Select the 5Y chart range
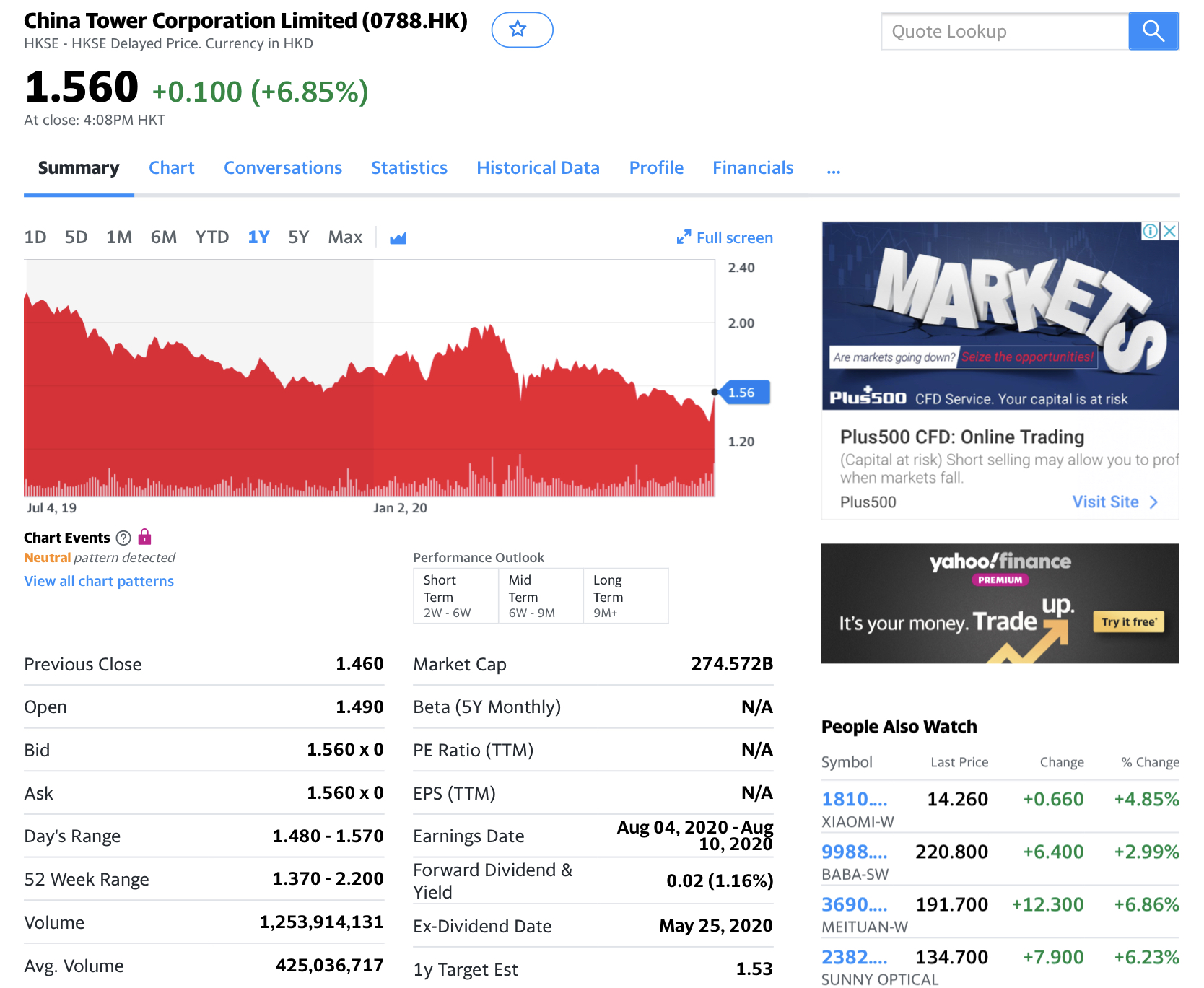This screenshot has width=1204, height=988. coord(298,237)
